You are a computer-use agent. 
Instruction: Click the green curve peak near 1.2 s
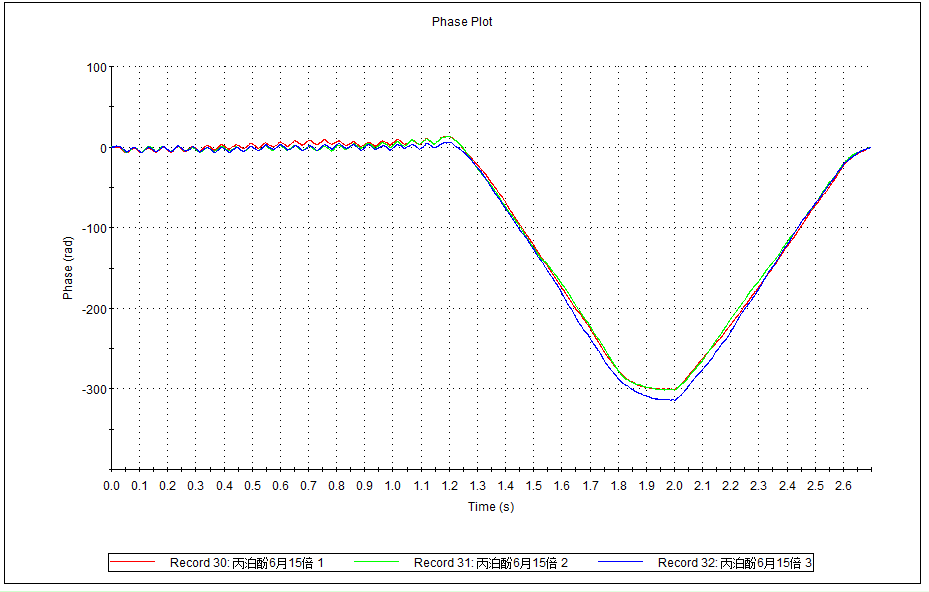click(x=447, y=136)
